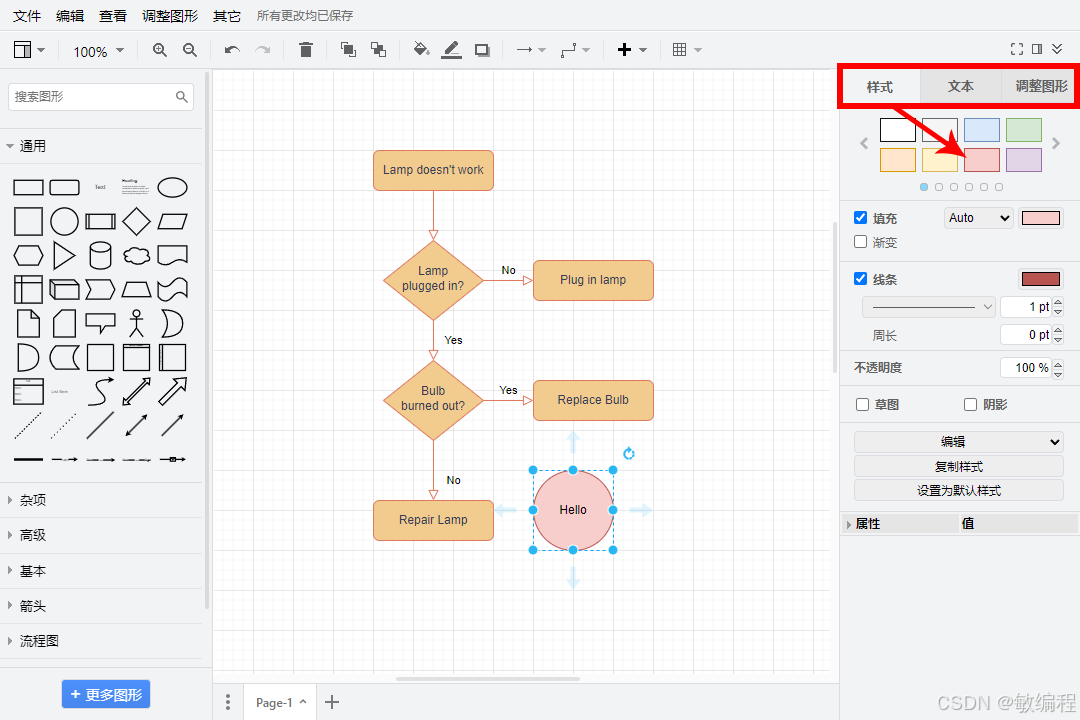Click the 设置为默认样式 button
Viewport: 1080px width, 720px height.
[959, 491]
